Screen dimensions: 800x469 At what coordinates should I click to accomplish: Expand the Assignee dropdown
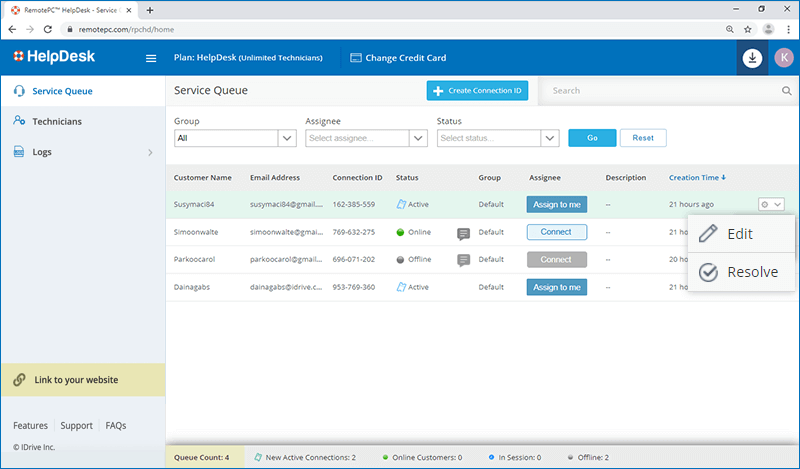[366, 138]
